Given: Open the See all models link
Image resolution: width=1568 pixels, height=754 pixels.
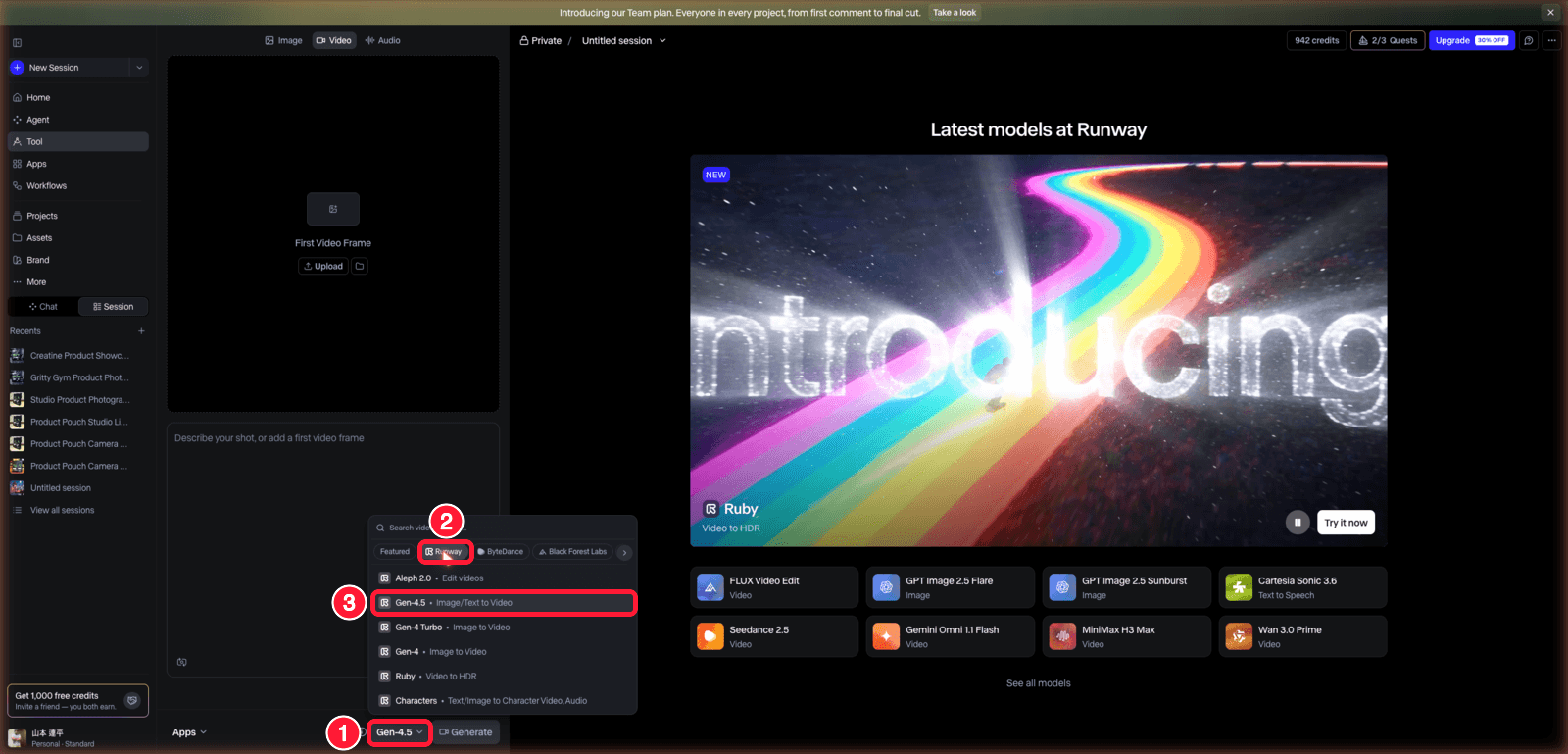Looking at the screenshot, I should 1039,683.
